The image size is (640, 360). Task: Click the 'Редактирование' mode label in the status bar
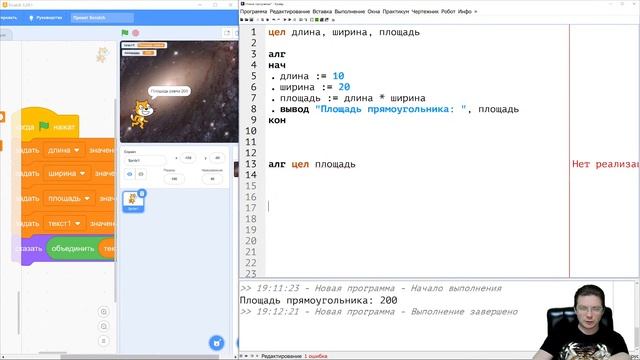coord(281,356)
